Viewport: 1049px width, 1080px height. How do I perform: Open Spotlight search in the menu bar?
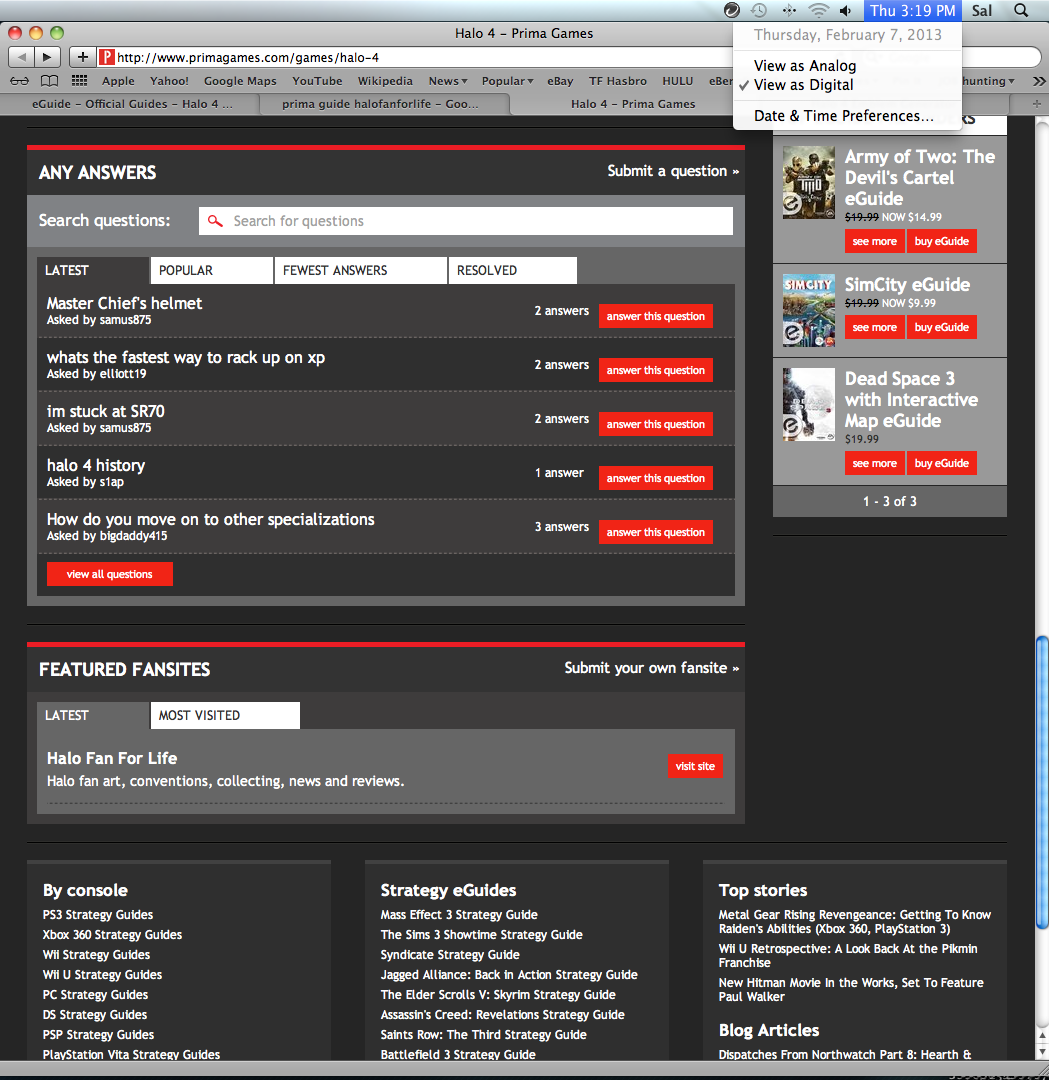(x=1021, y=11)
